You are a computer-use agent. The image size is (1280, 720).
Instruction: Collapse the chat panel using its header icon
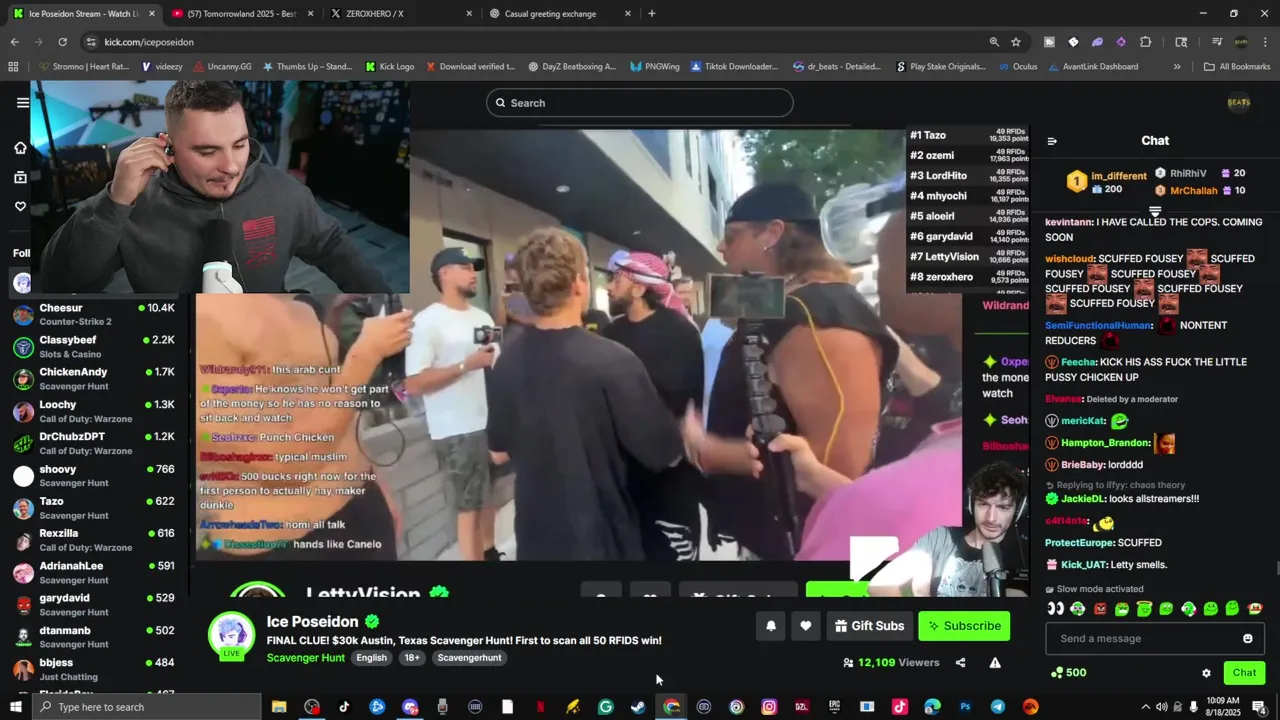click(x=1052, y=141)
